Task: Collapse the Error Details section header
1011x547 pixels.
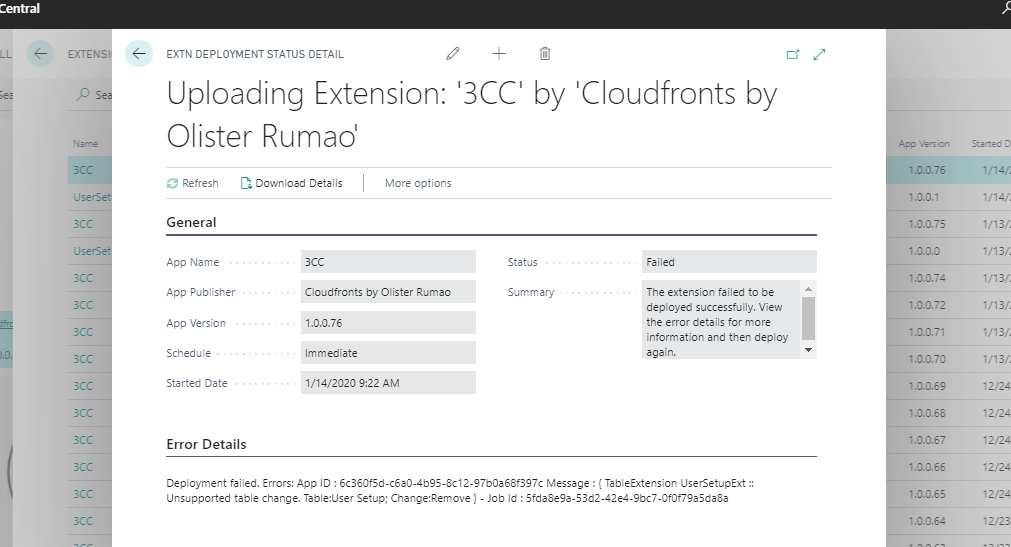Action: pos(206,444)
